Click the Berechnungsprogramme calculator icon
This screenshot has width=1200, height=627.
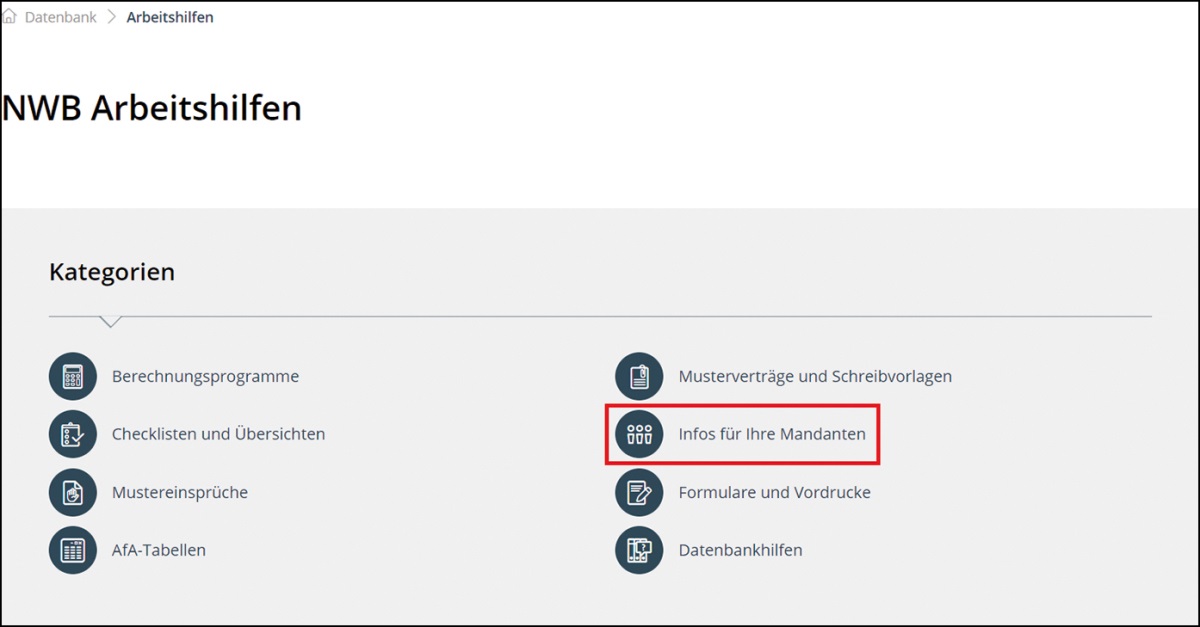click(73, 377)
